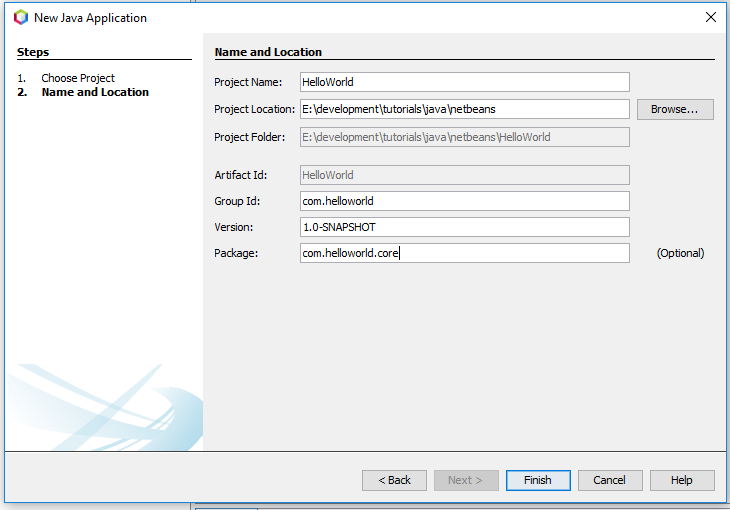Click the 'Project Location:' label

pyautogui.click(x=255, y=109)
